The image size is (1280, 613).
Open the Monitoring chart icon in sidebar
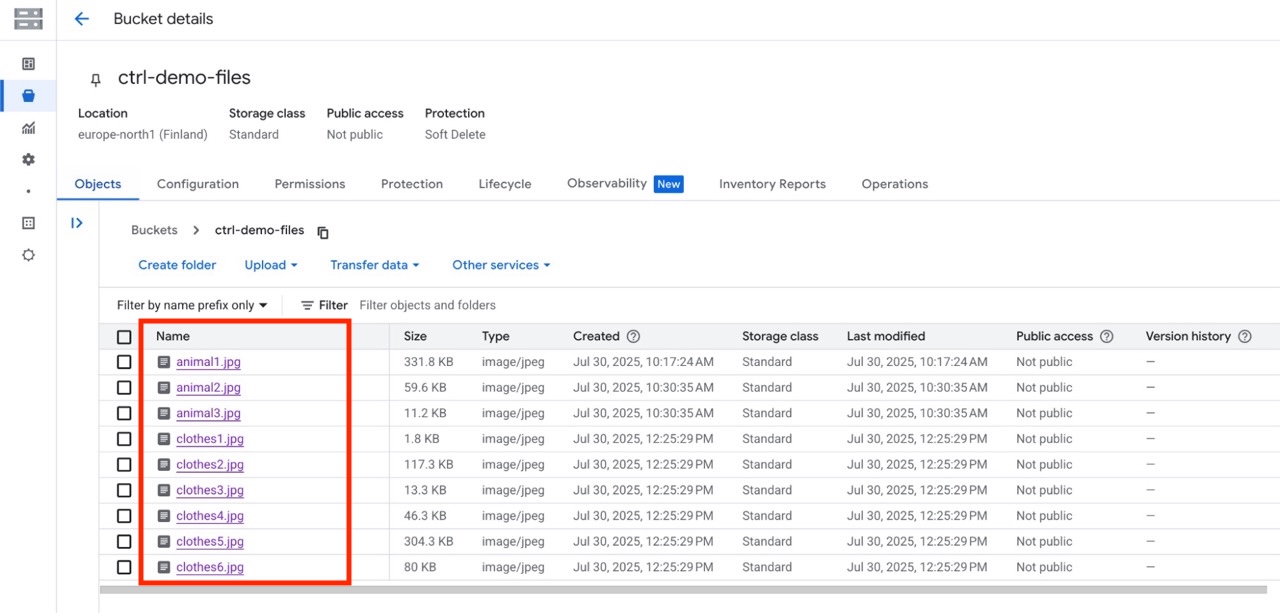(28, 128)
